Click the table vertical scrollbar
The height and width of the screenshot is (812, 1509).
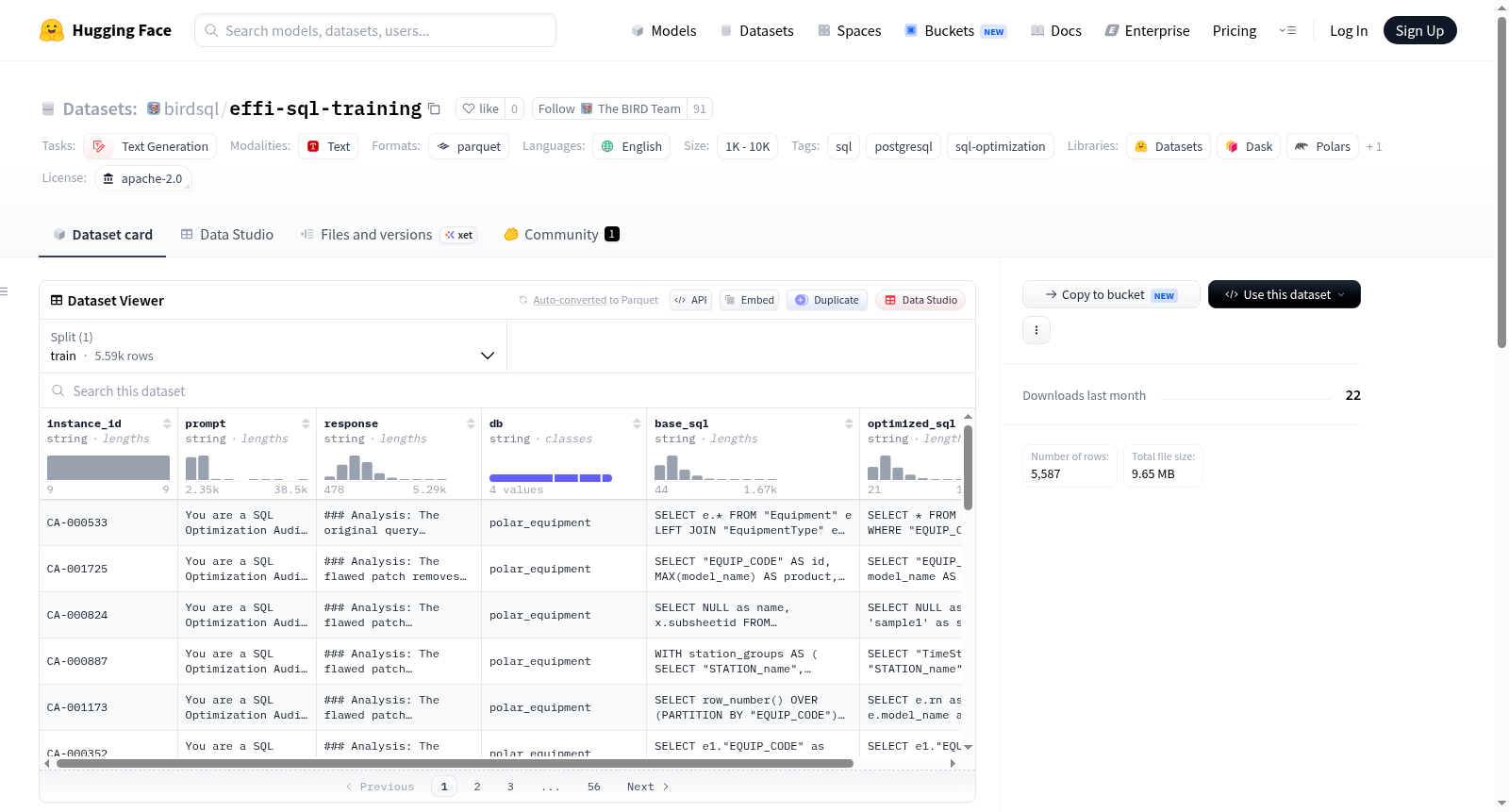click(968, 467)
